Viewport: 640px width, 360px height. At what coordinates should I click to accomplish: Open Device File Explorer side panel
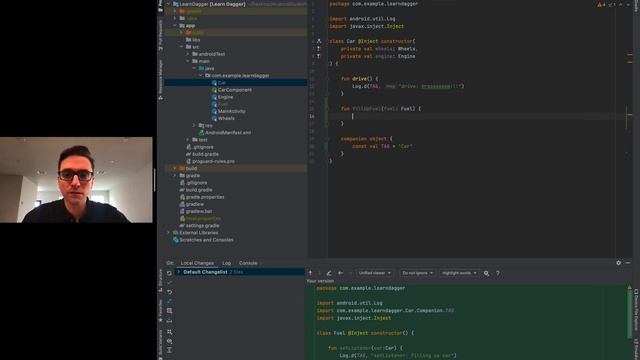[636, 310]
